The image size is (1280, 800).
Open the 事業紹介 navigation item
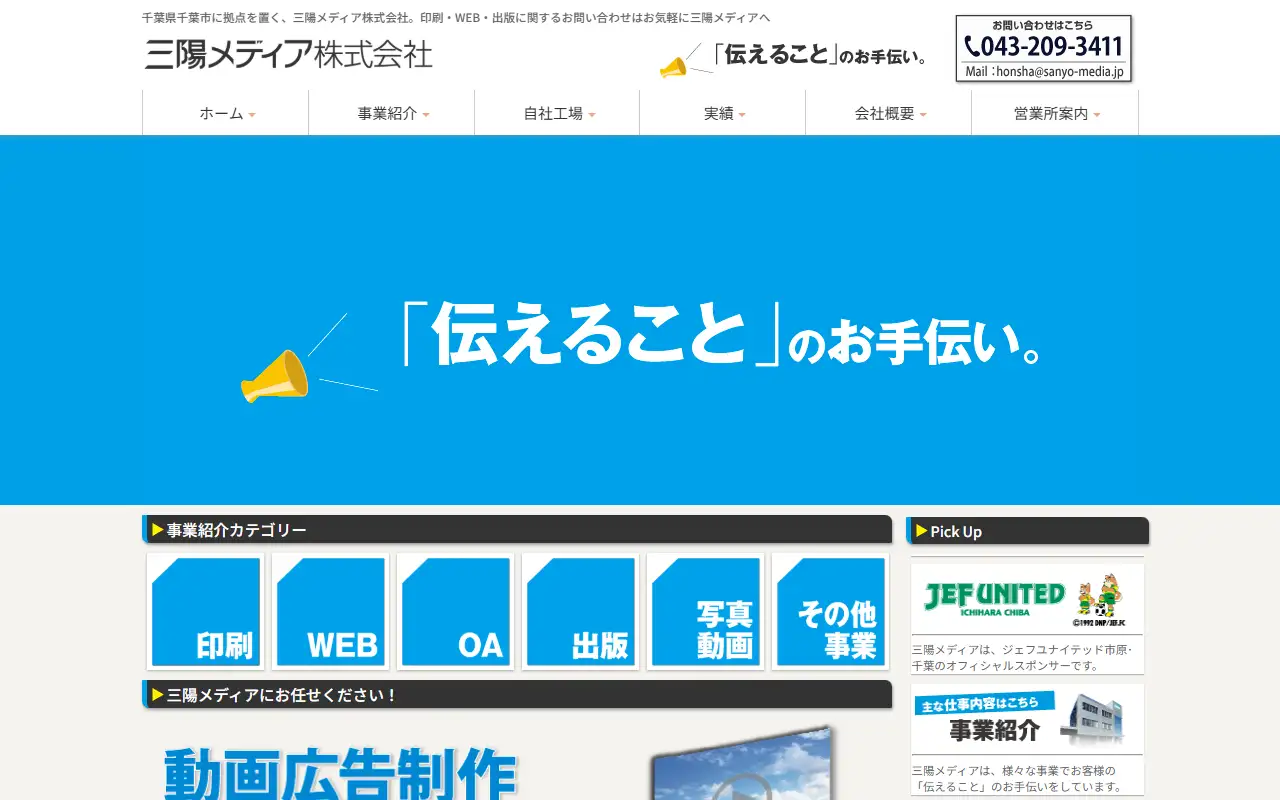(391, 113)
